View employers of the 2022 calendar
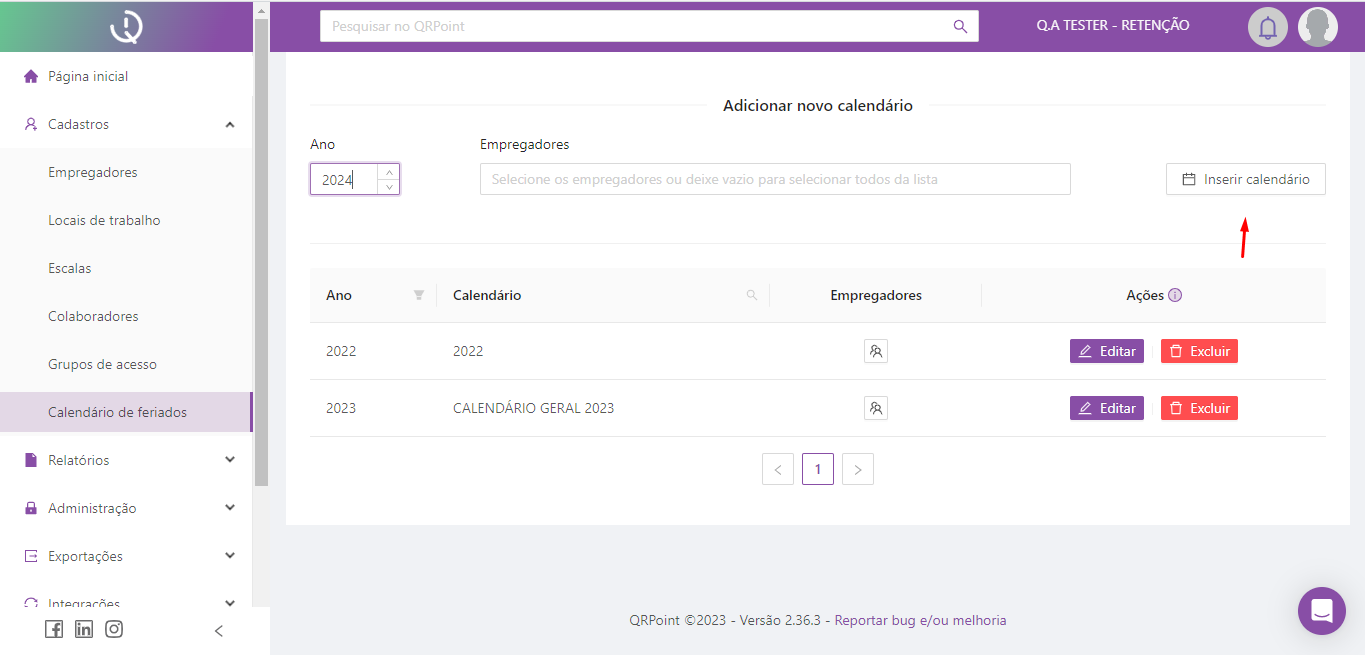1365x655 pixels. [x=875, y=351]
